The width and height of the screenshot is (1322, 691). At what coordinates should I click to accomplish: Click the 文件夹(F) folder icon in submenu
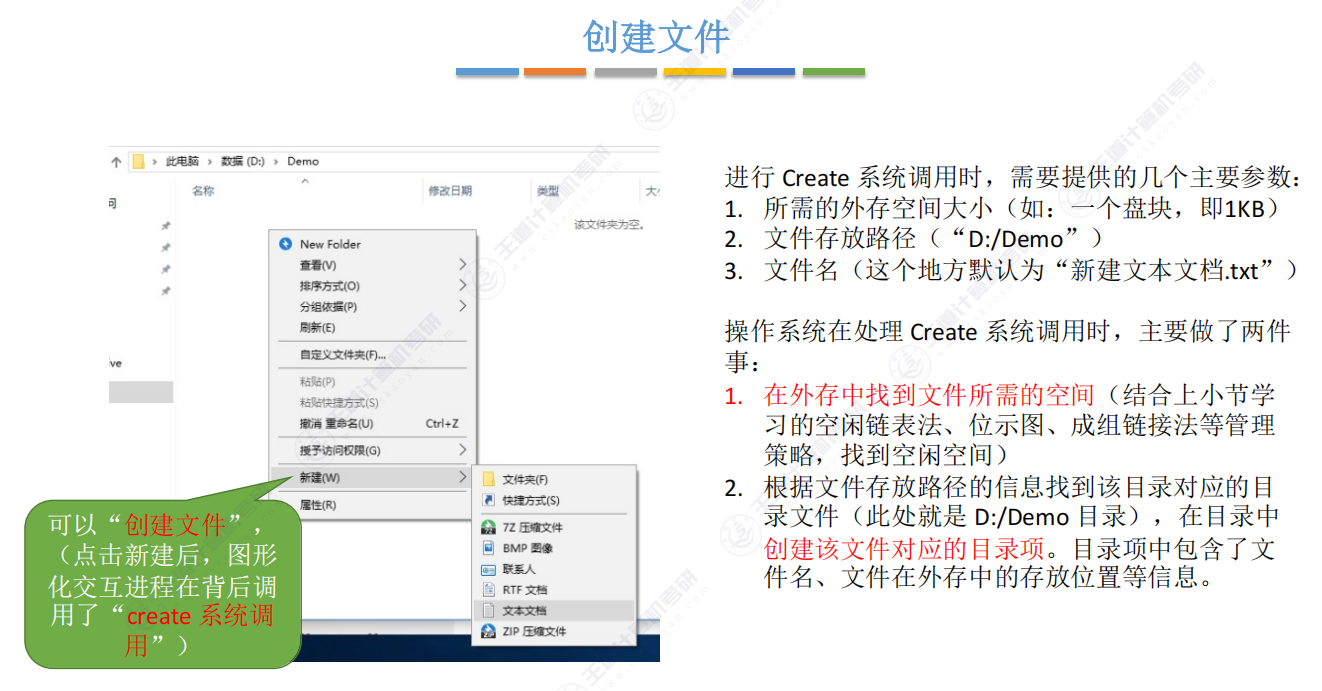click(x=489, y=480)
